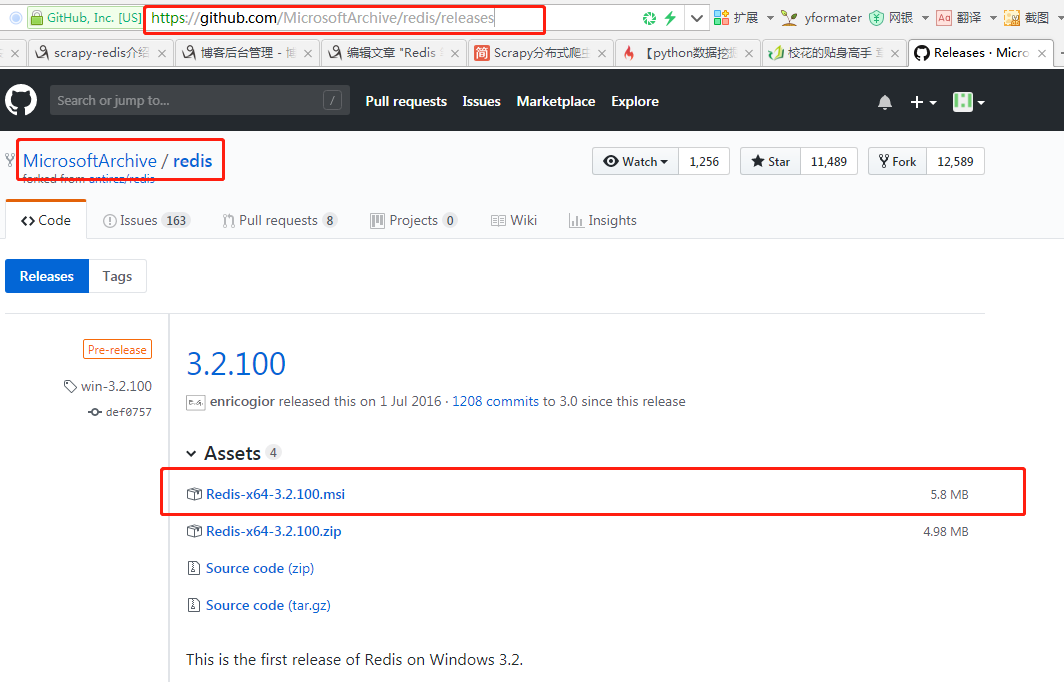Open the plus create-new dropdown
This screenshot has height=682, width=1064.
pos(923,102)
